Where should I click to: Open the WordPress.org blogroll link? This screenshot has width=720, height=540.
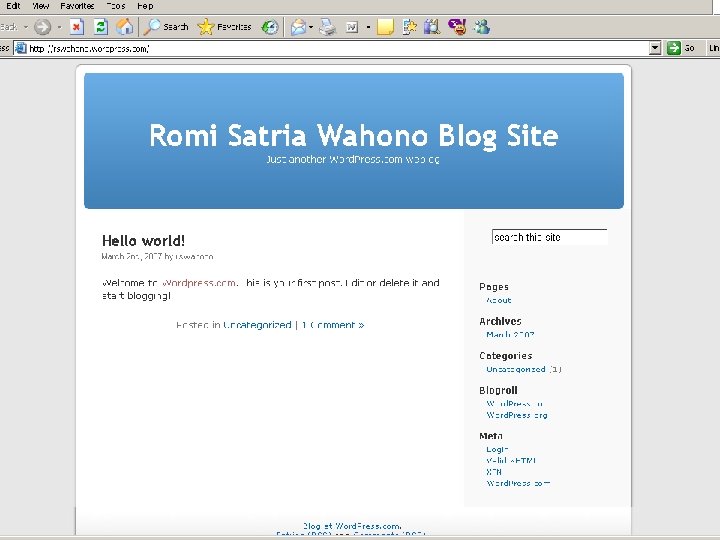pyautogui.click(x=517, y=415)
